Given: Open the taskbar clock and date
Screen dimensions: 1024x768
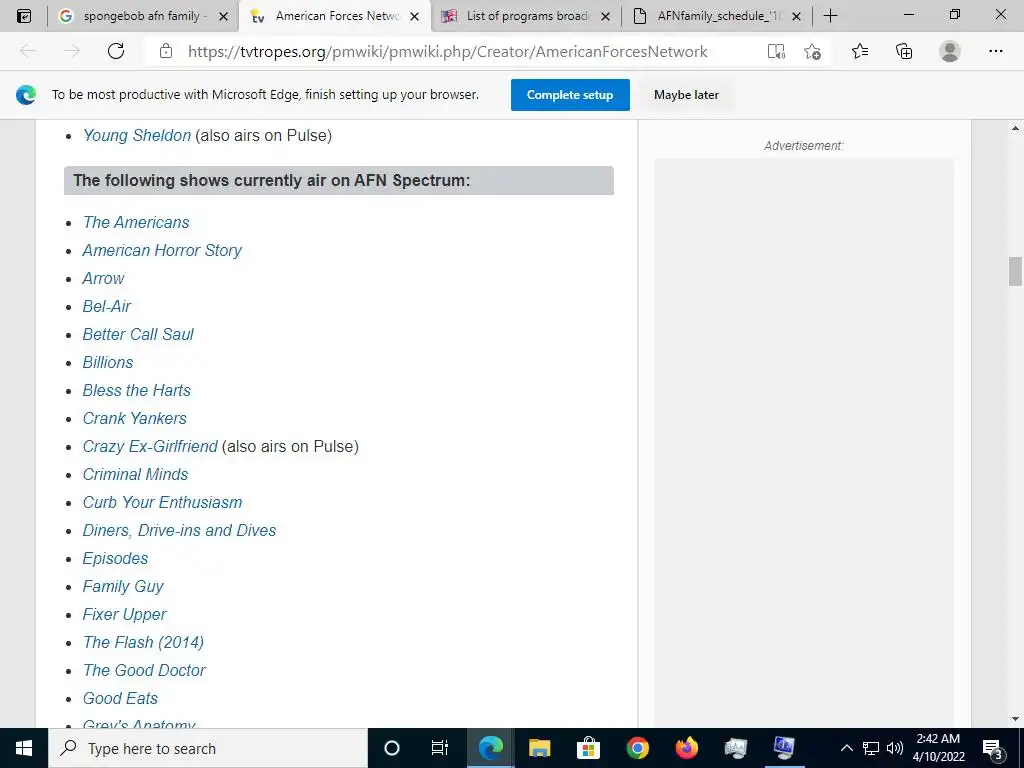Looking at the screenshot, I should (938, 748).
